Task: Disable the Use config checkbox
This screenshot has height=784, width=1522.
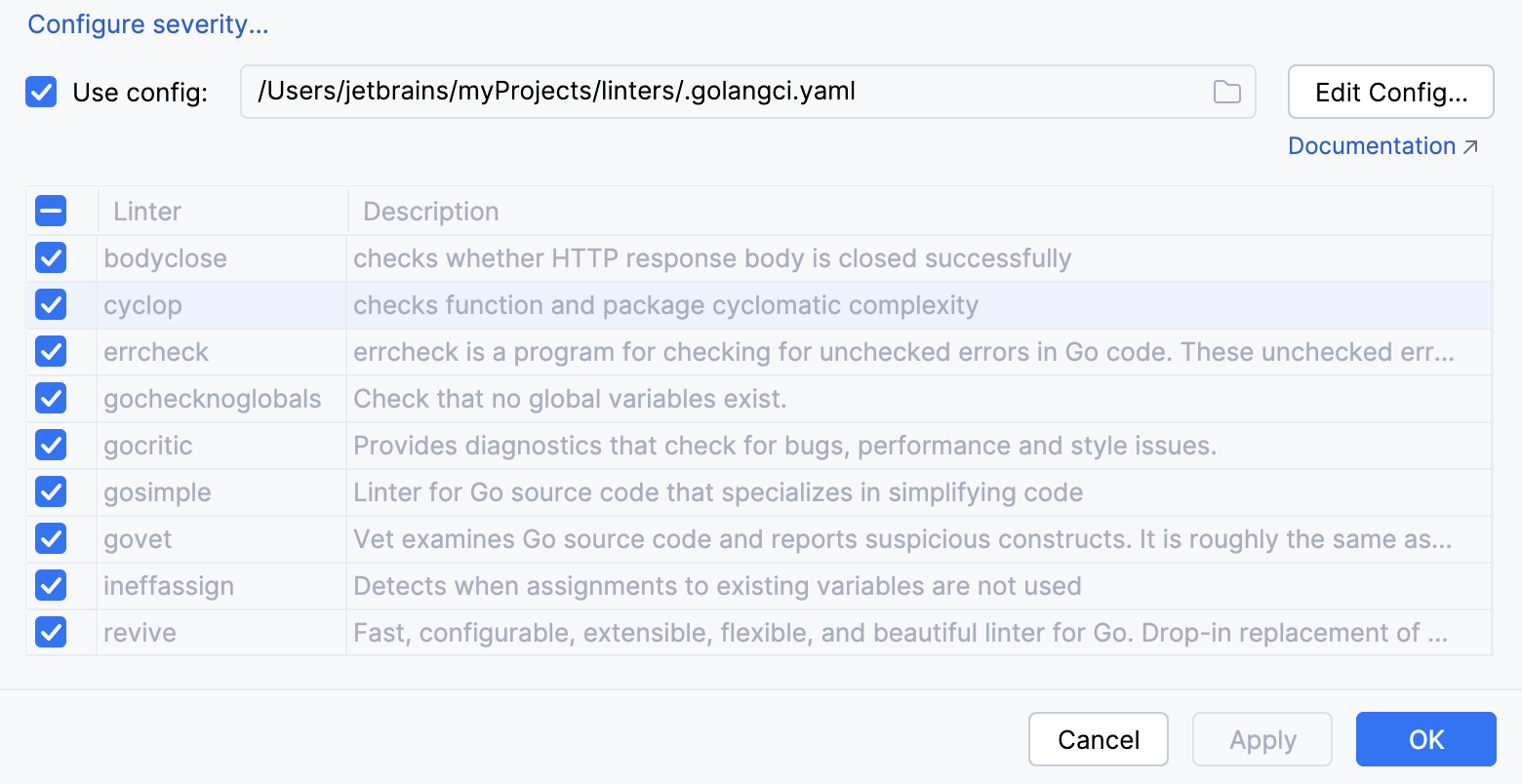Action: tap(41, 91)
